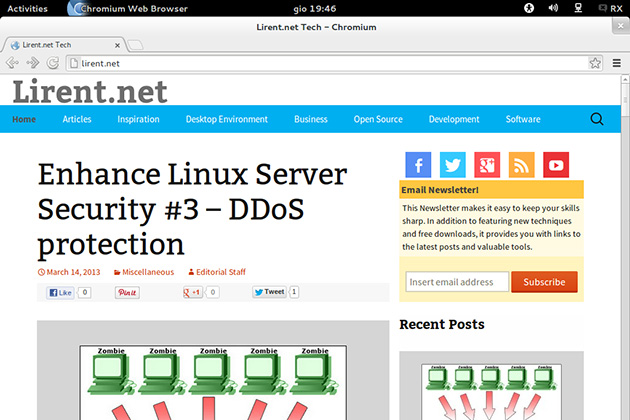This screenshot has height=420, width=630.
Task: Open the Business navigation item
Action: tap(311, 119)
